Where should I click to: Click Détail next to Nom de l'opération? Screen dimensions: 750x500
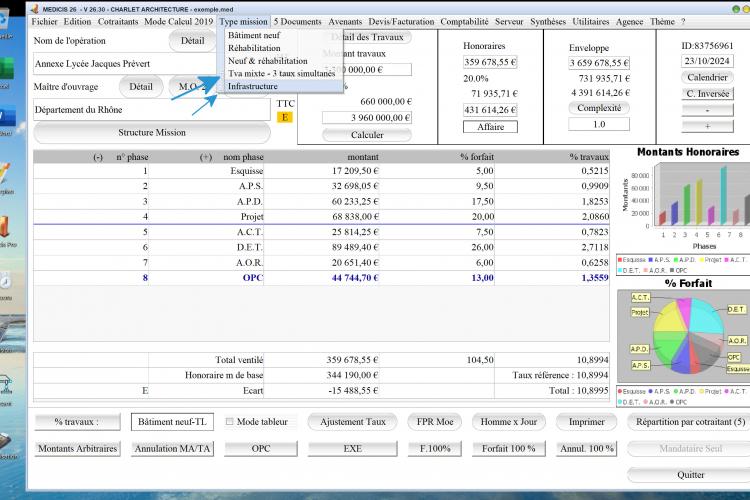click(192, 41)
